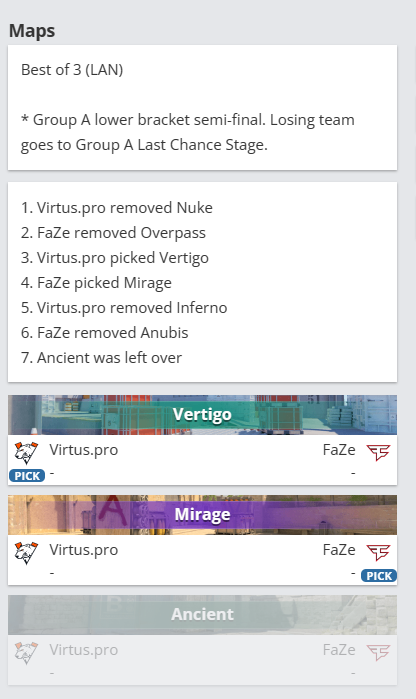Open the Mirage map banner
The width and height of the screenshot is (416, 699).
[202, 514]
